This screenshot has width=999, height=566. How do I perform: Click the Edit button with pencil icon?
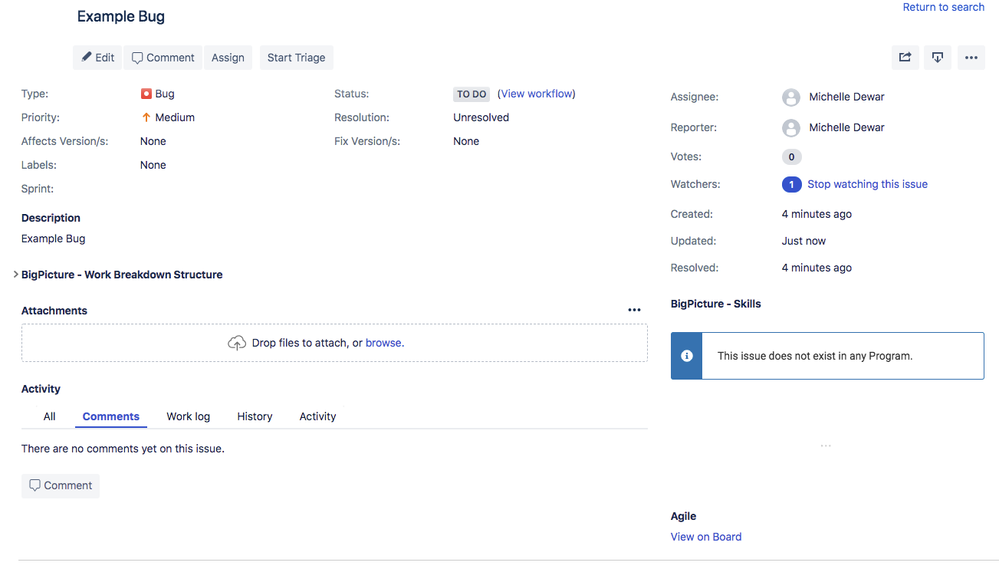tap(97, 57)
